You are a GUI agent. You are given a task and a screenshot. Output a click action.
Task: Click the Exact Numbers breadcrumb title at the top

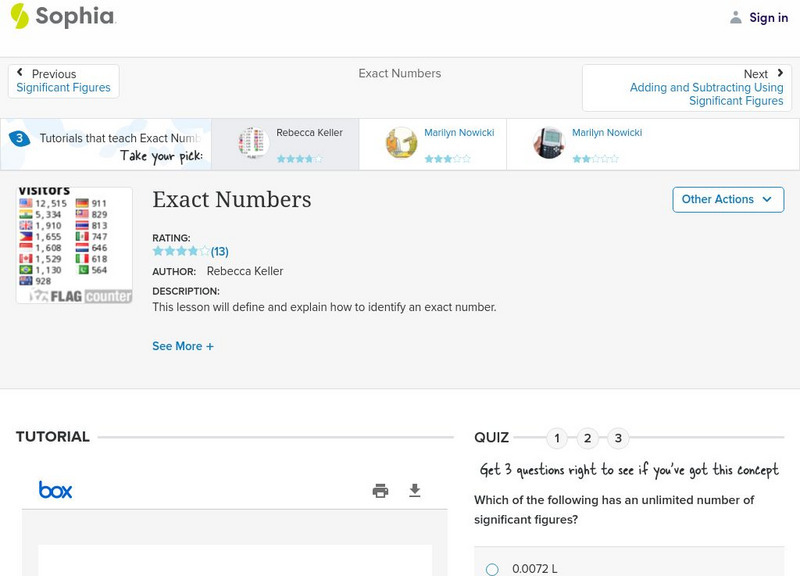[399, 73]
